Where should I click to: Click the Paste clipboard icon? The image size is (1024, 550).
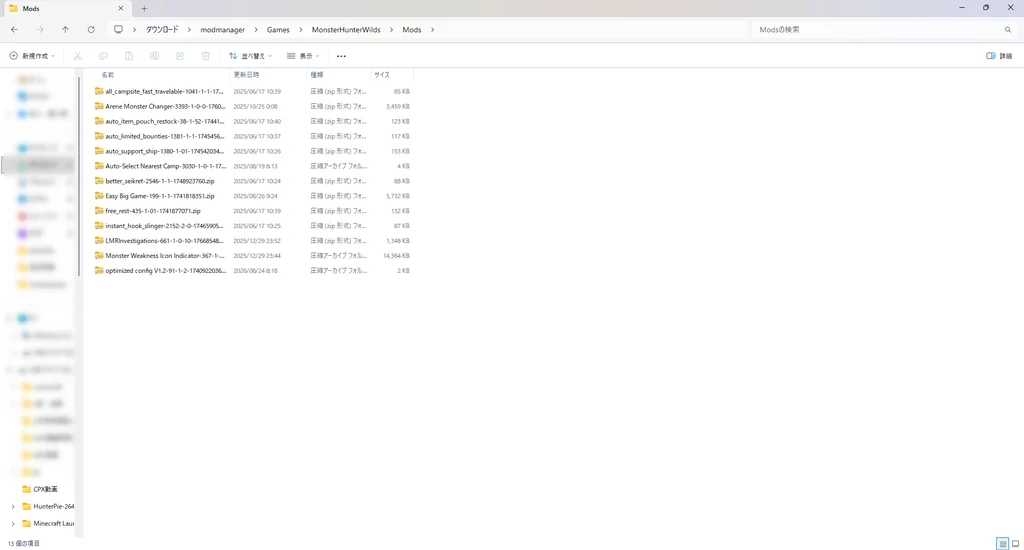point(129,56)
